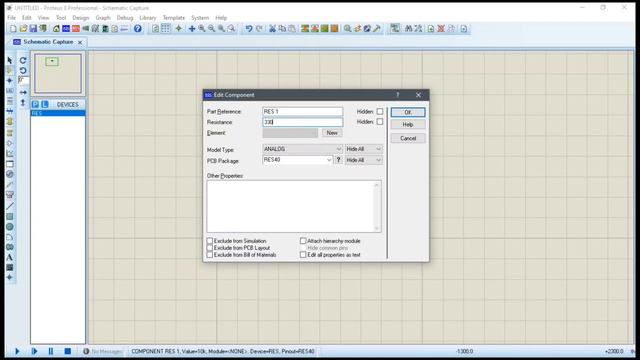Click the Cut scissors icon

pos(272,29)
